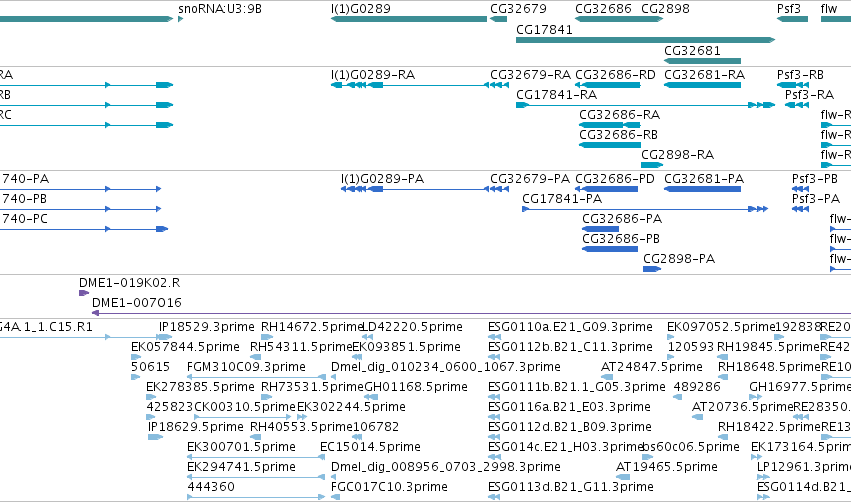Viewport: 851px width, 502px height.
Task: Select the l(1)G0289 gene bar
Action: (x=409, y=19)
